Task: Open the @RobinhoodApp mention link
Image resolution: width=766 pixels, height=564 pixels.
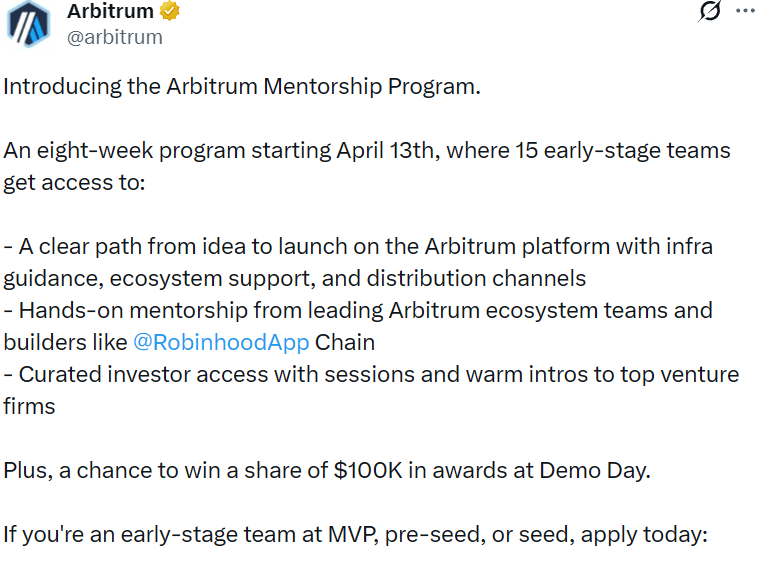Action: [221, 342]
